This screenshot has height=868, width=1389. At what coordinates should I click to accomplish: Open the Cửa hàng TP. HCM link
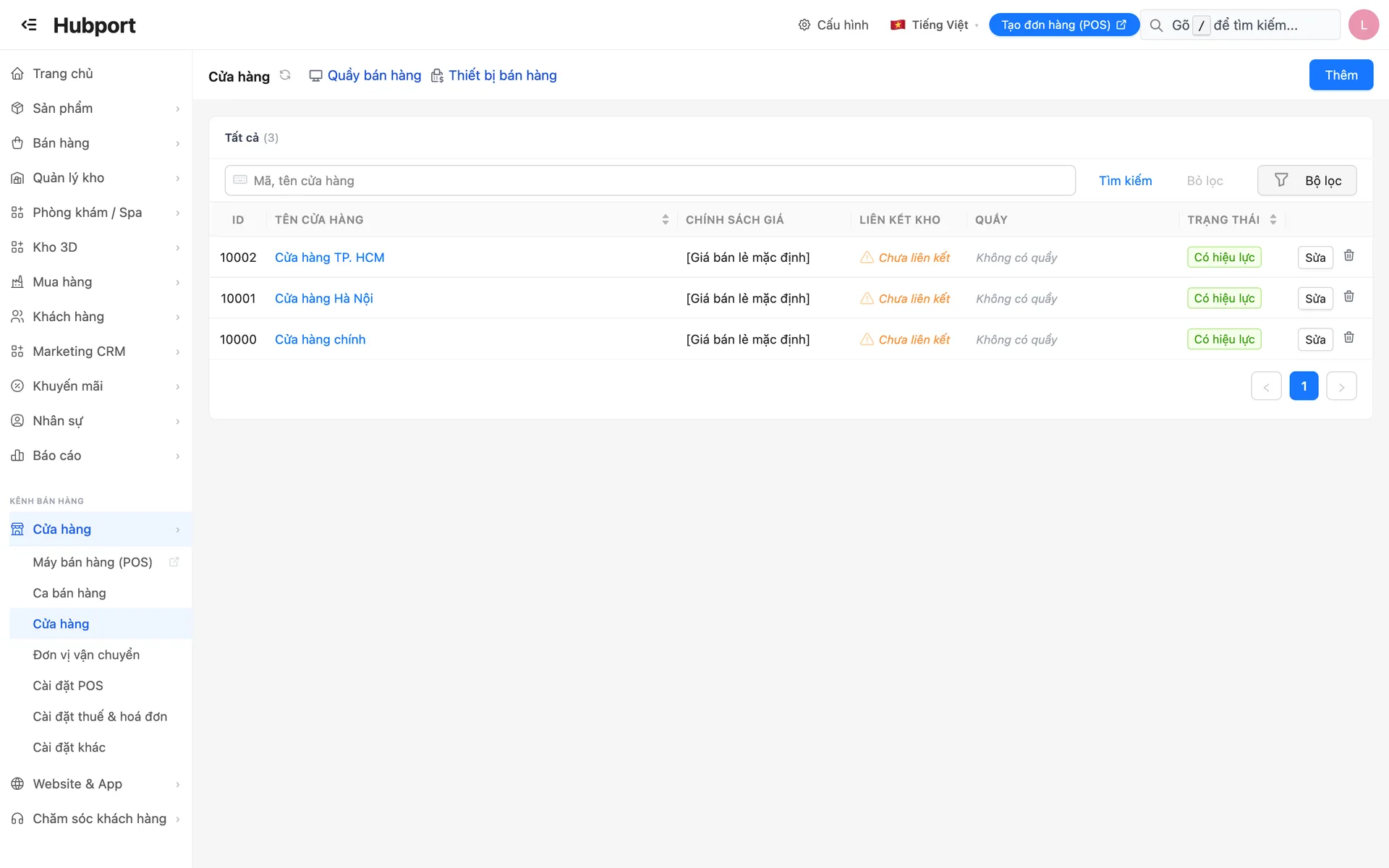point(329,258)
